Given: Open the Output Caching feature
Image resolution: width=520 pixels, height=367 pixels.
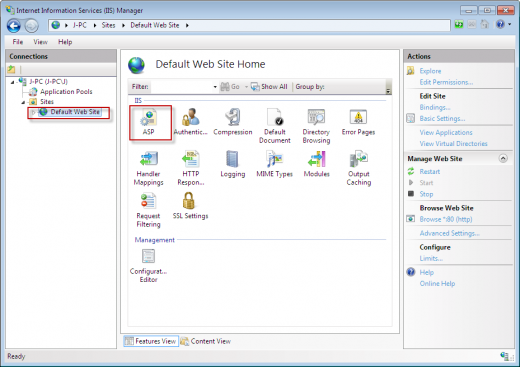Looking at the screenshot, I should pyautogui.click(x=359, y=168).
